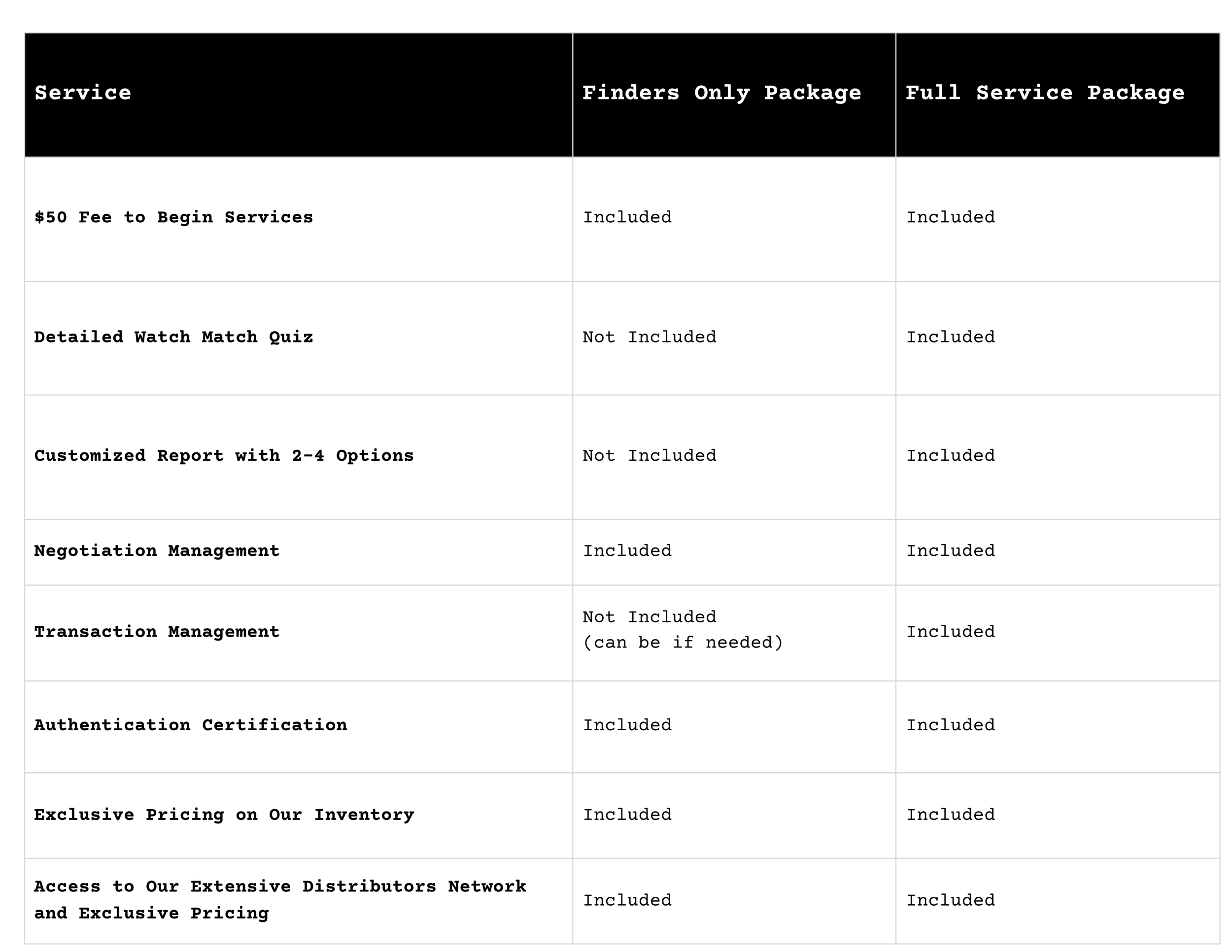Click the Detailed Watch Match Quiz label
1232x952 pixels.
173,337
